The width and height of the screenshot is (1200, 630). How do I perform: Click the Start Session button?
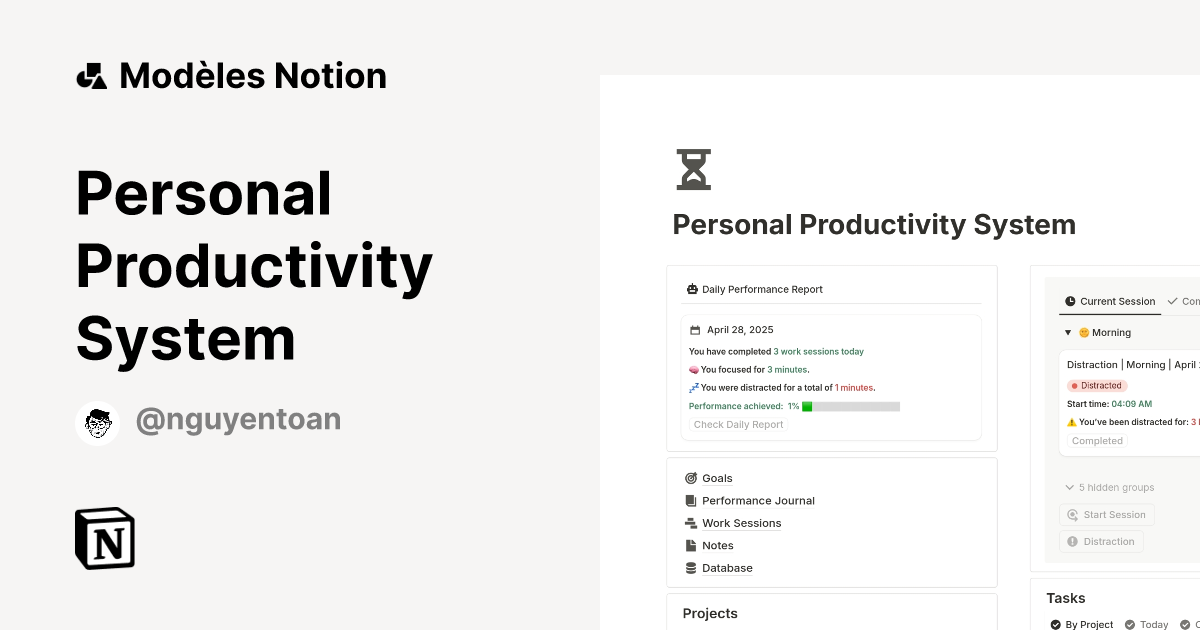1106,514
